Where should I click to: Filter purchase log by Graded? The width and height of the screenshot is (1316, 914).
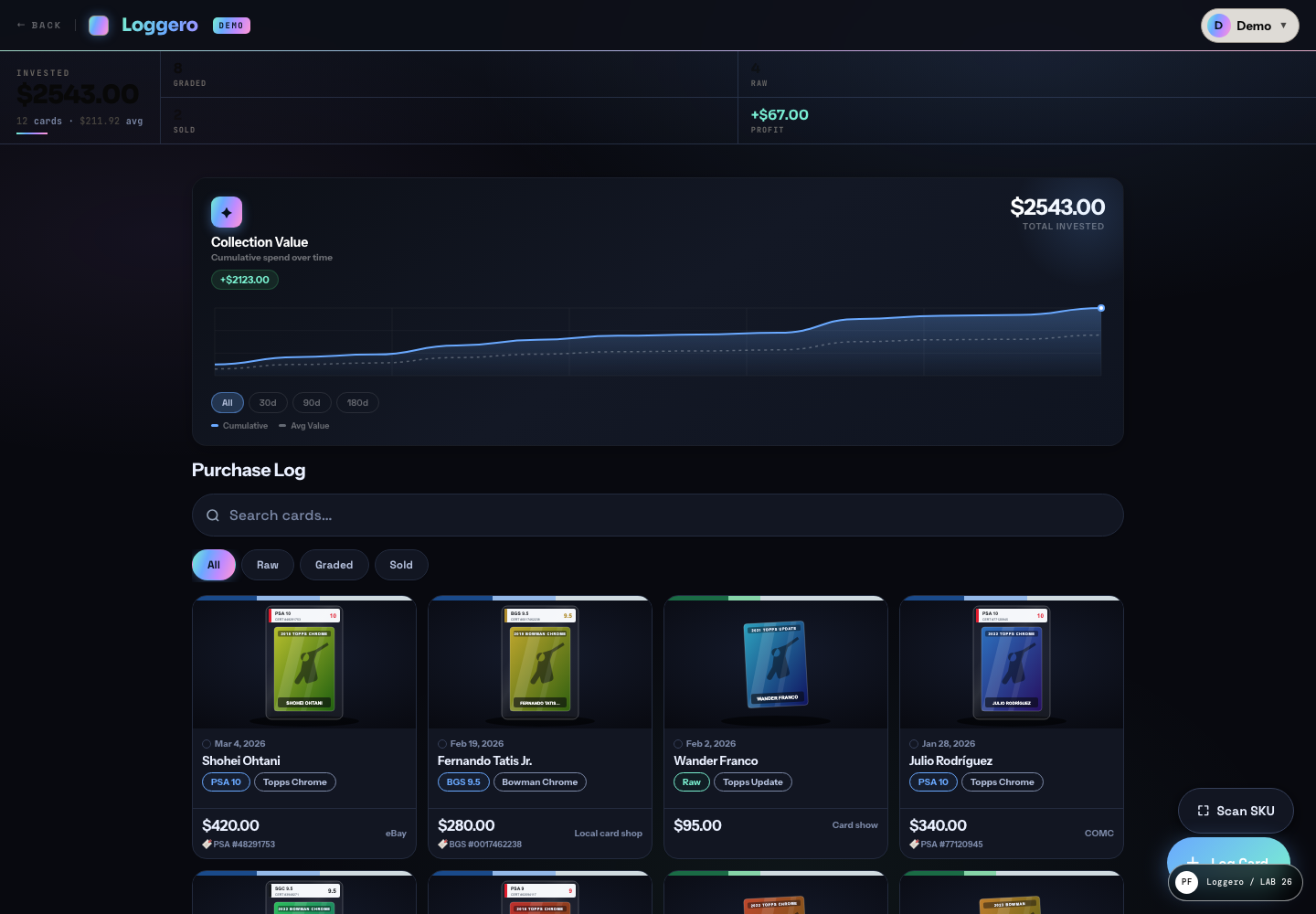pyautogui.click(x=334, y=565)
